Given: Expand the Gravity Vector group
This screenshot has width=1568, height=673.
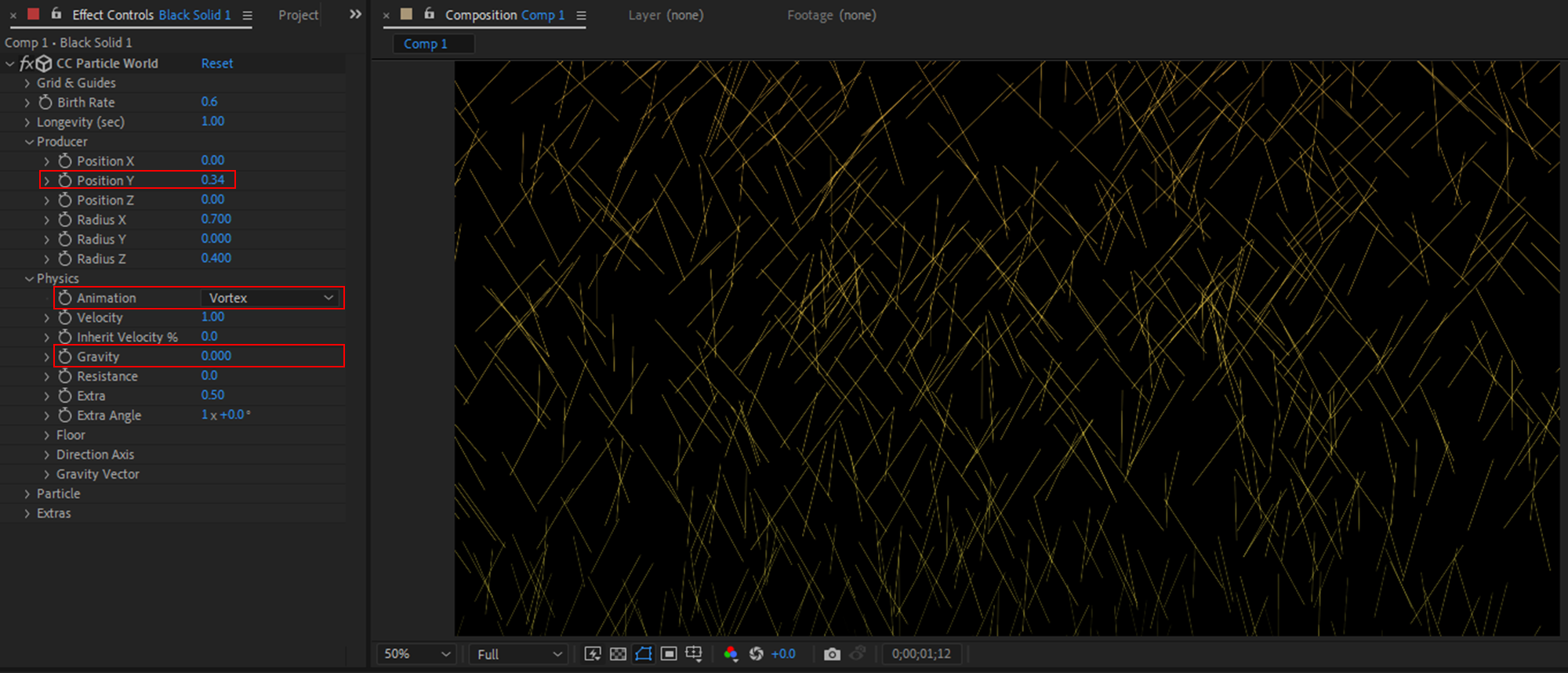Looking at the screenshot, I should (47, 475).
